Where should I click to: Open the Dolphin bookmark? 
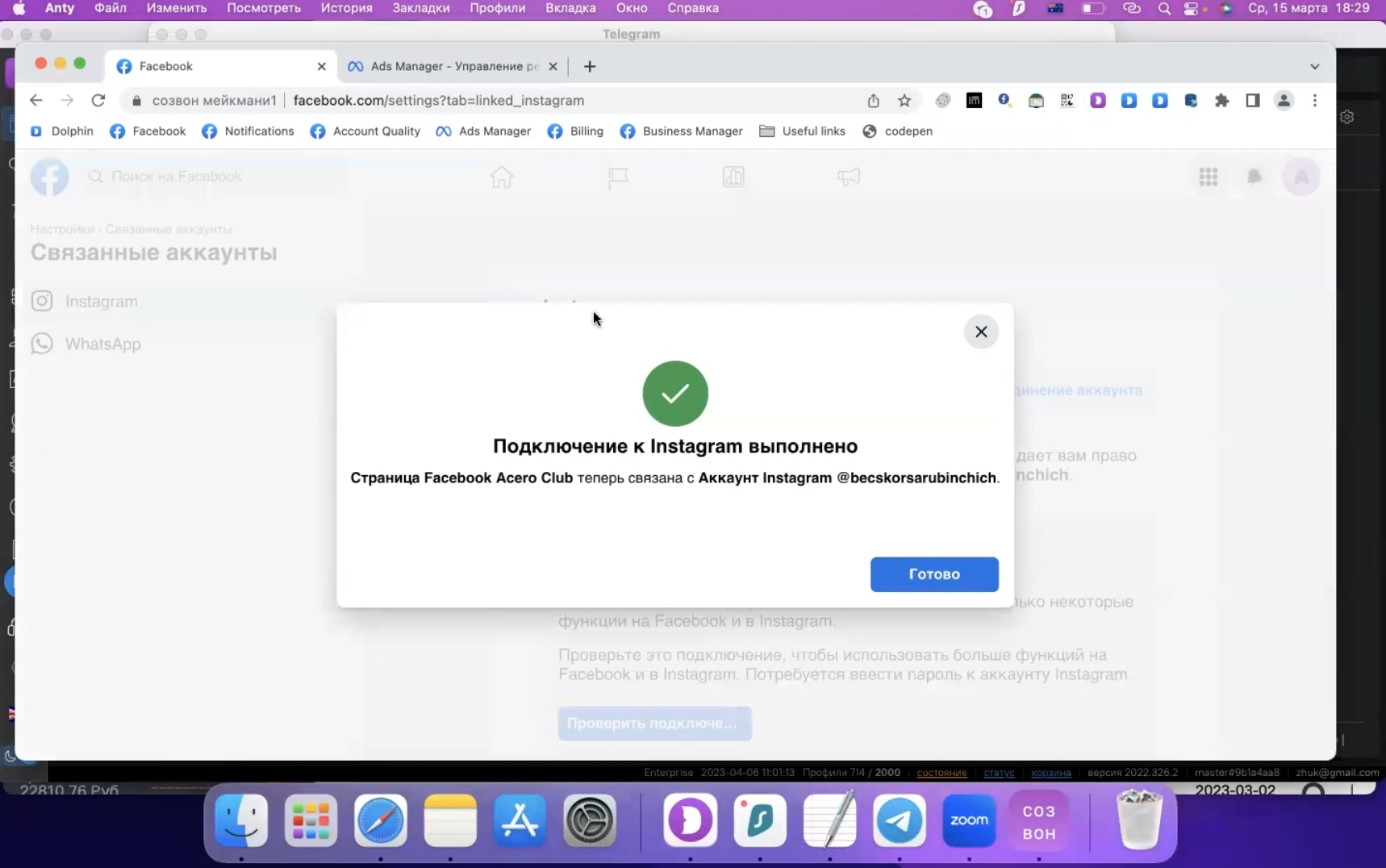[62, 131]
